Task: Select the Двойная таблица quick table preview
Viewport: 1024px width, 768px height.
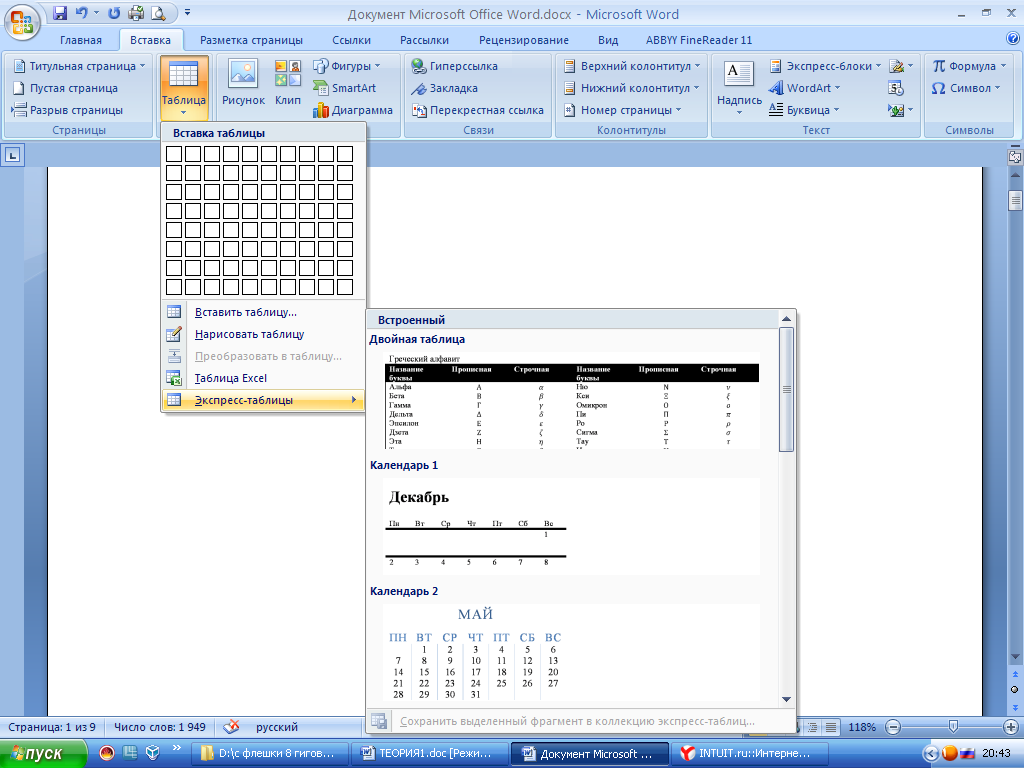Action: [572, 401]
